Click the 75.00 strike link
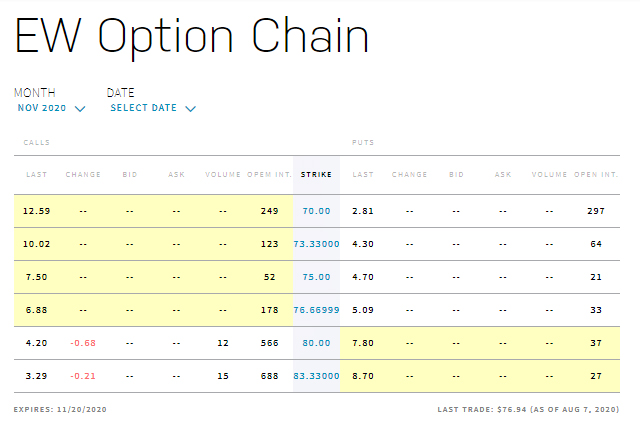640x428 pixels. click(x=316, y=277)
